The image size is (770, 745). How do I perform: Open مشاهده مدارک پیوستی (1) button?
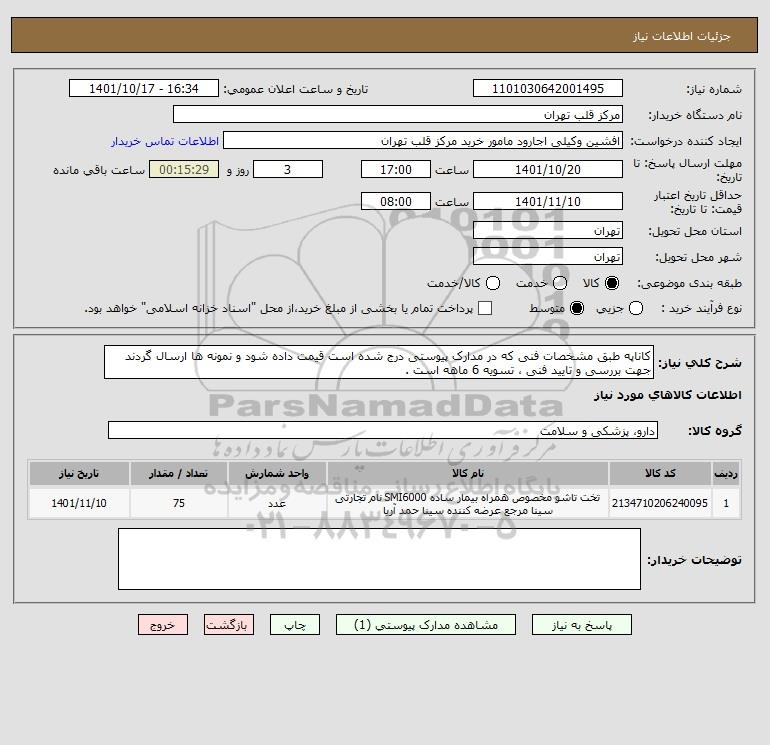pyautogui.click(x=426, y=625)
